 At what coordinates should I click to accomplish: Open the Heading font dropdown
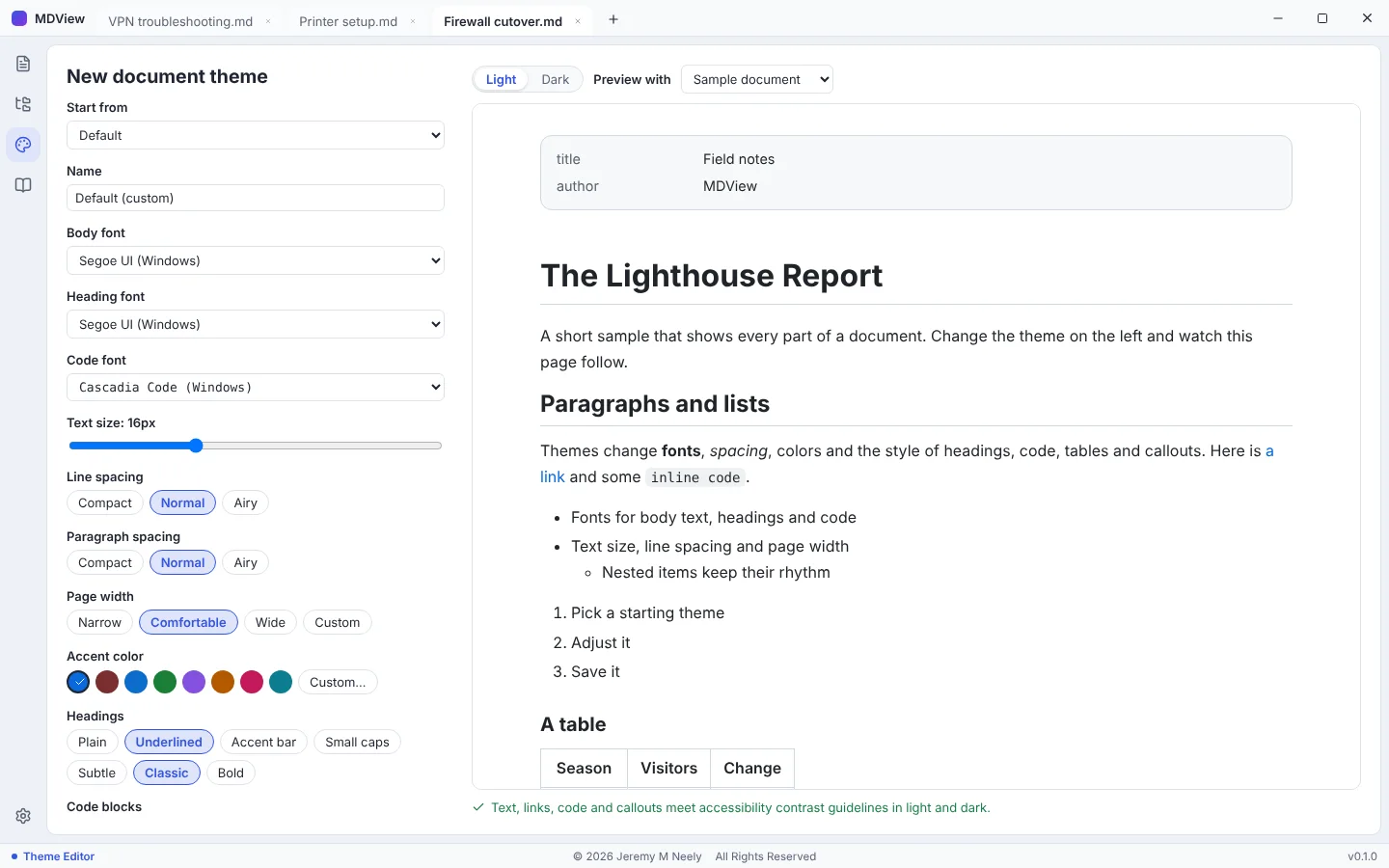[256, 324]
